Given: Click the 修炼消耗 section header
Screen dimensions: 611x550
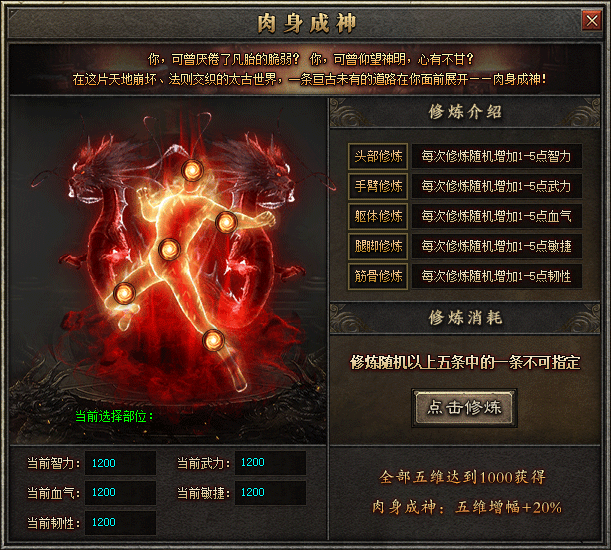Looking at the screenshot, I should tap(465, 318).
